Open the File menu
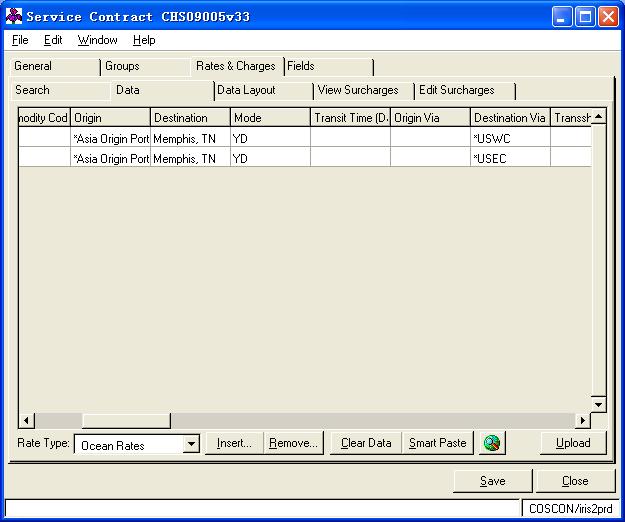The image size is (625, 522). click(x=20, y=40)
